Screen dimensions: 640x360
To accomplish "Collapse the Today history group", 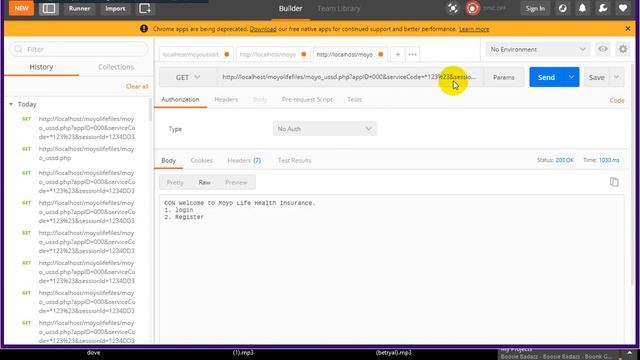I will 11,104.
